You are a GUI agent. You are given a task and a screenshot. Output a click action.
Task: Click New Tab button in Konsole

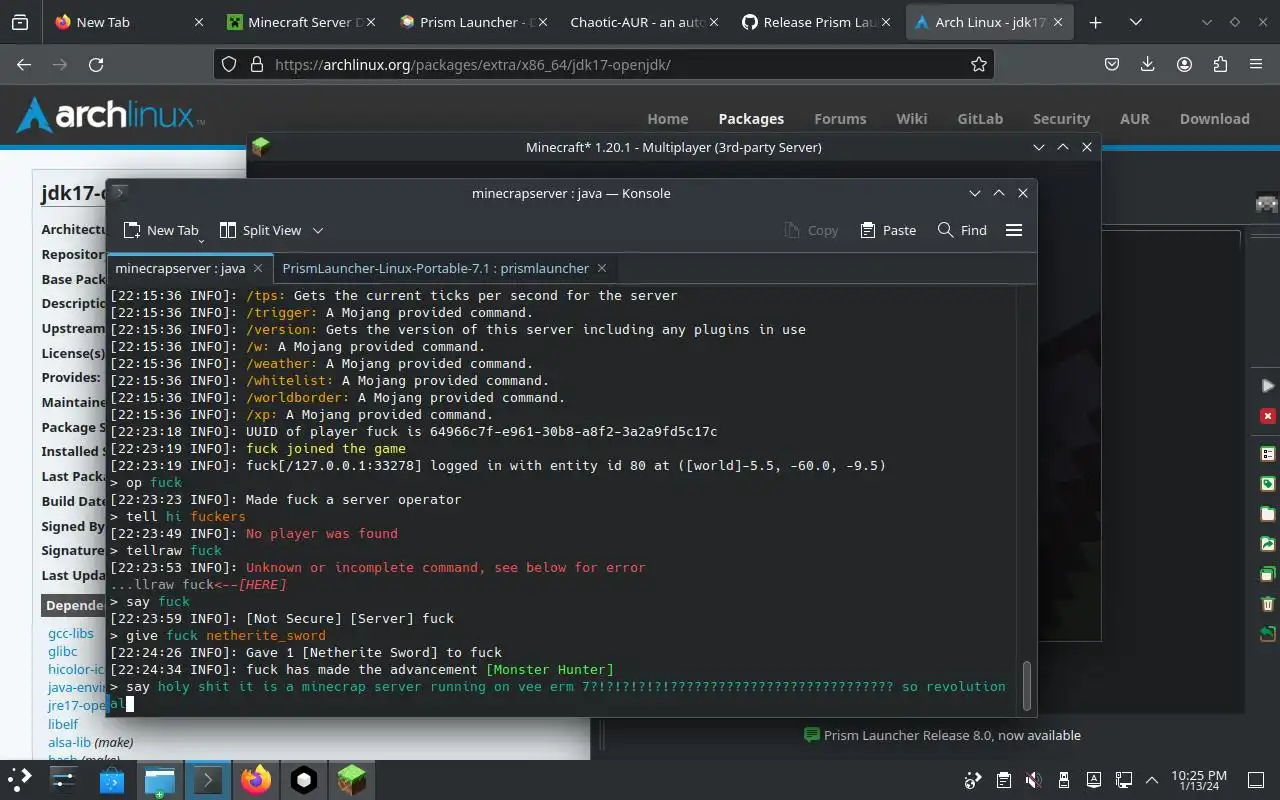point(160,230)
